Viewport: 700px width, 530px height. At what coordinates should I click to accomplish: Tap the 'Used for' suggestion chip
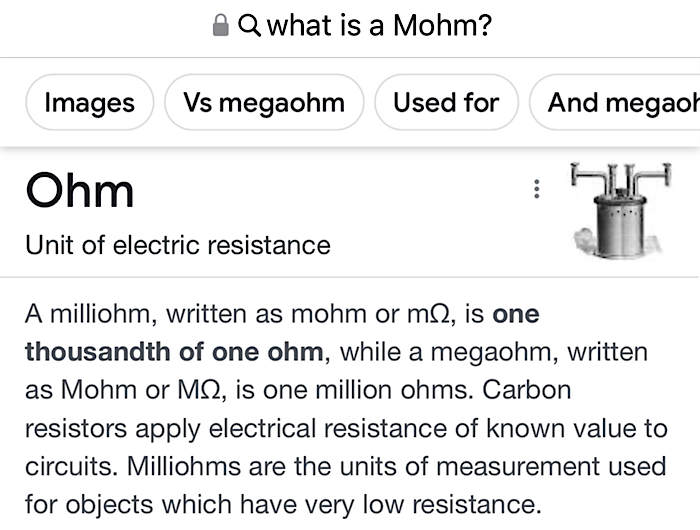pyautogui.click(x=445, y=102)
